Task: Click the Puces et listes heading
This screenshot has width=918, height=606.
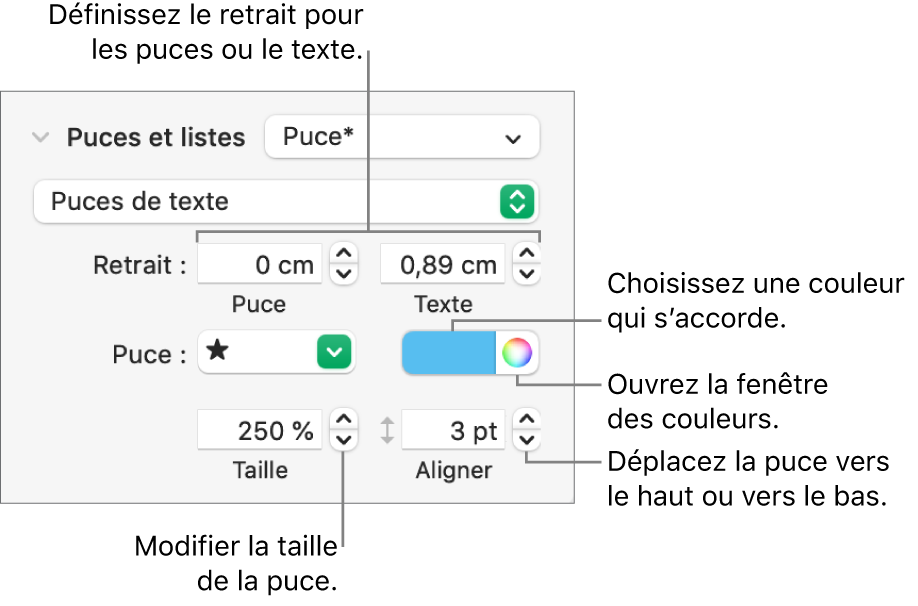Action: tap(156, 138)
